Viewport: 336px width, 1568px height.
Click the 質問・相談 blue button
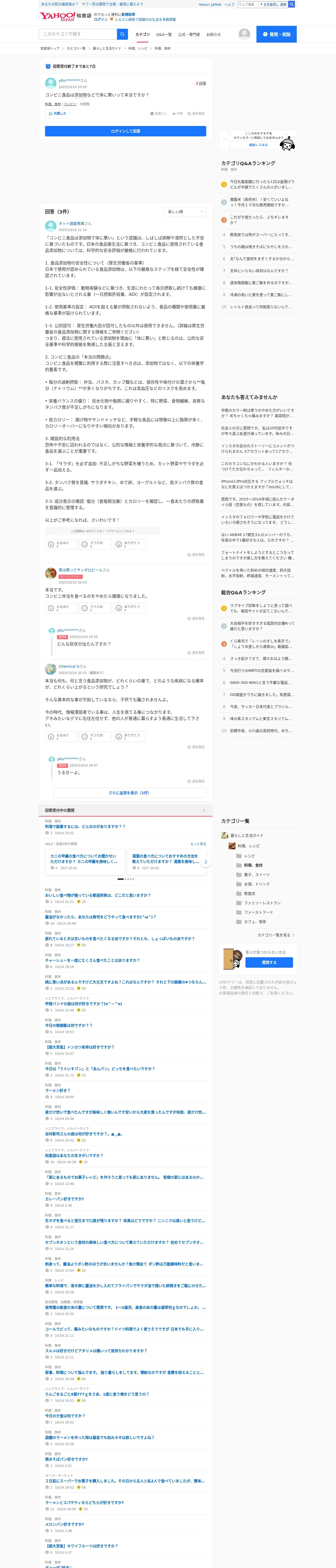[x=276, y=34]
